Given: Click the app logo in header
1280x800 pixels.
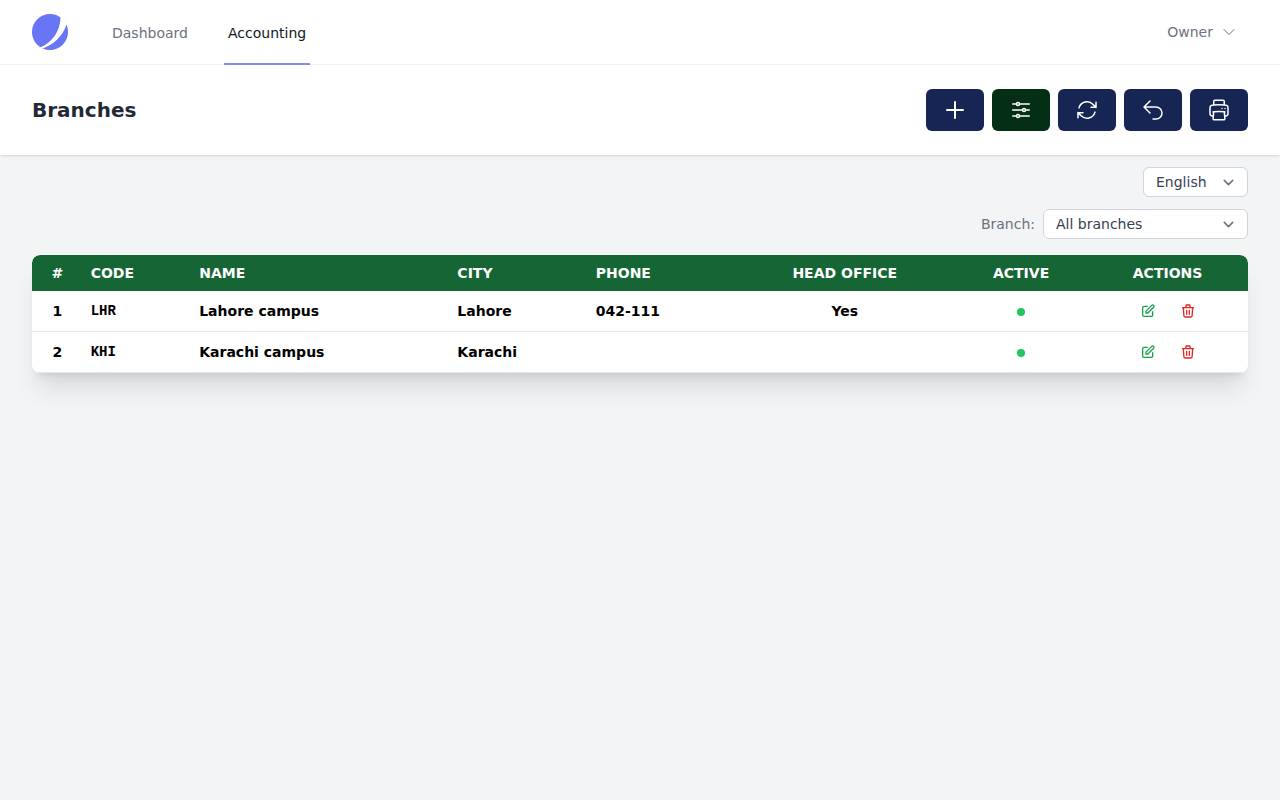Looking at the screenshot, I should click(x=50, y=32).
